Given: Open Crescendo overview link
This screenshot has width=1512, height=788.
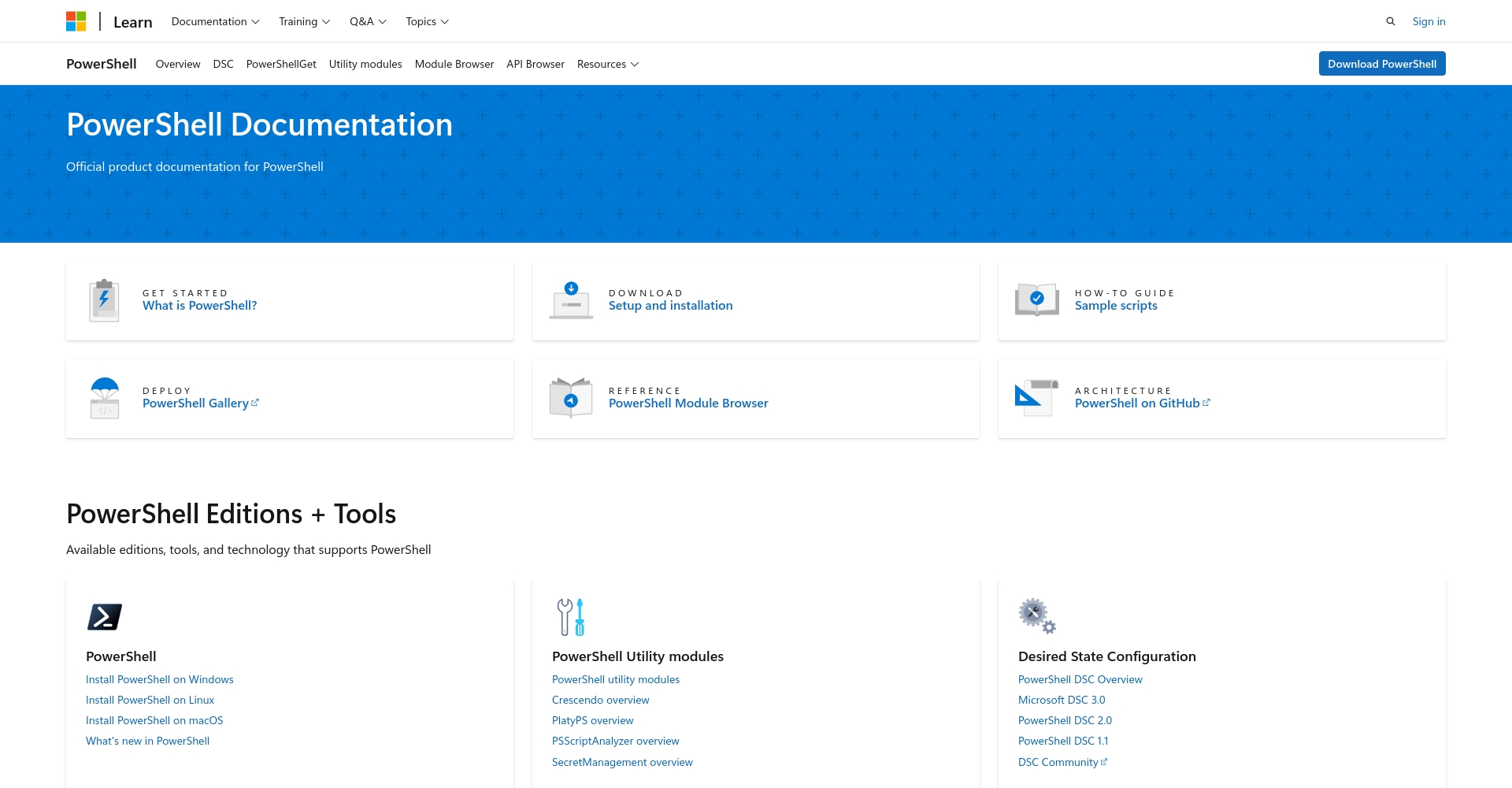Looking at the screenshot, I should pos(601,700).
